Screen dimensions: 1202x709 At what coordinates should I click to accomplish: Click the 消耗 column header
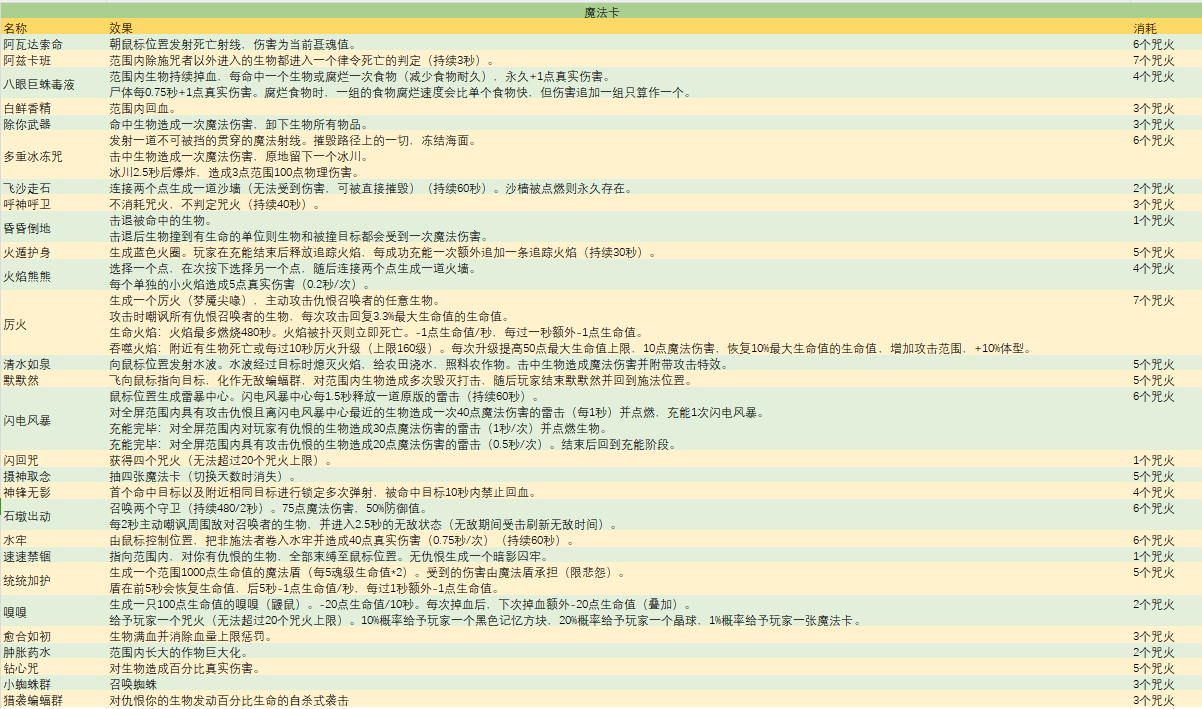coord(1144,28)
